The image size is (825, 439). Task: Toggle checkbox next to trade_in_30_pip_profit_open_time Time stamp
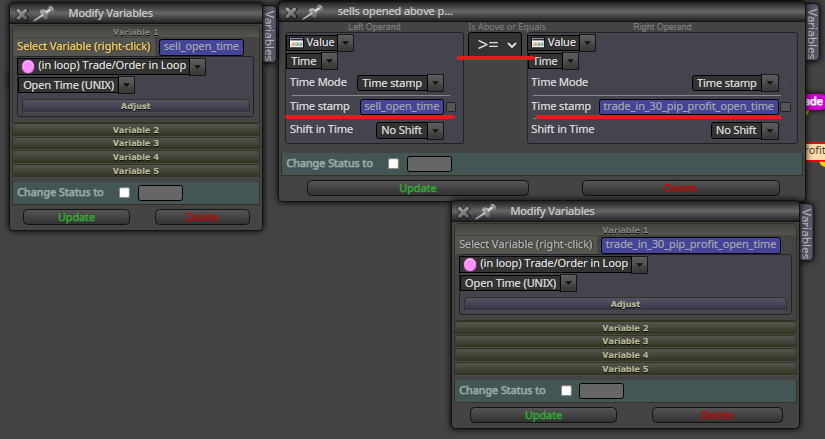pos(786,107)
